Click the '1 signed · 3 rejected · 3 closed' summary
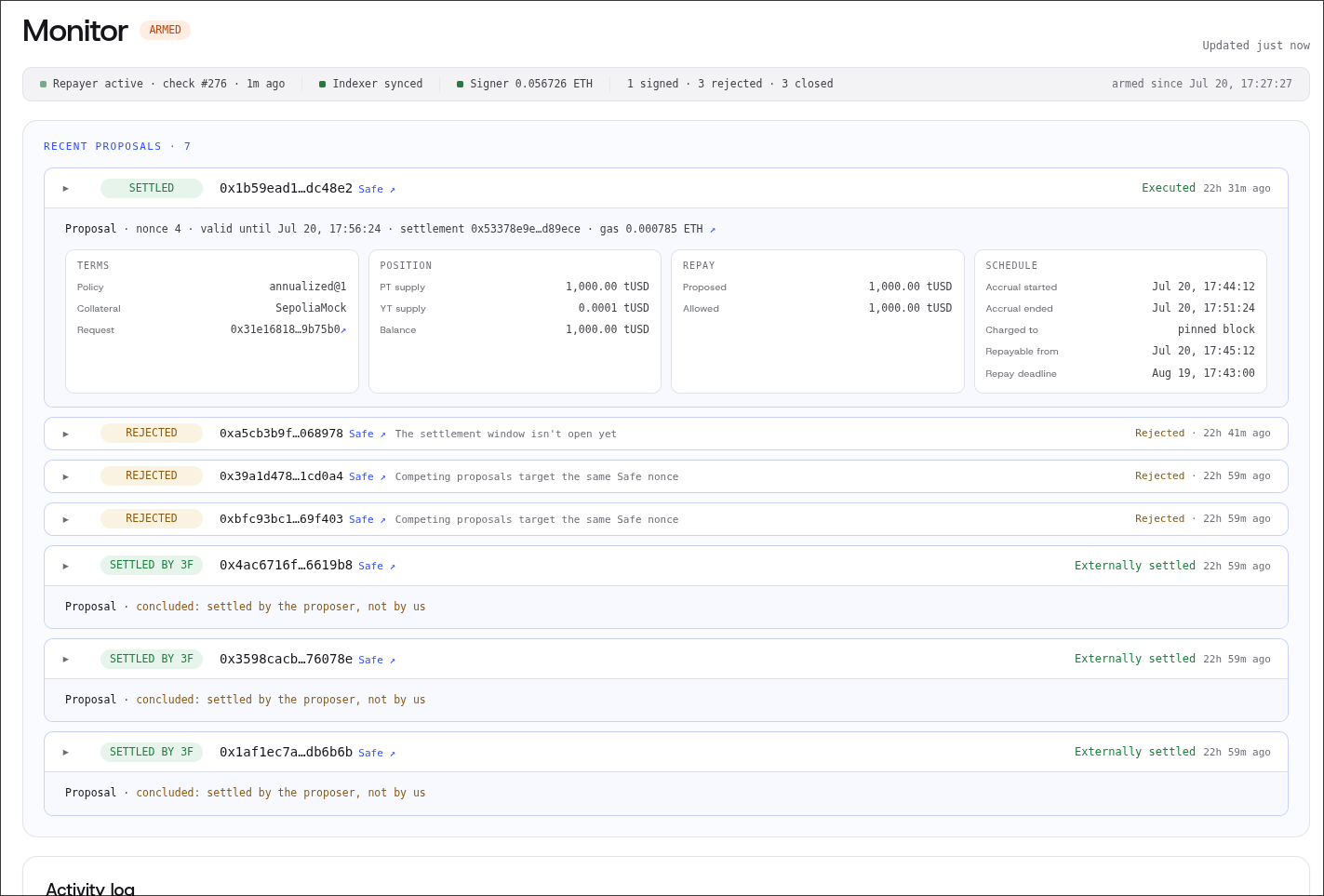 click(730, 84)
